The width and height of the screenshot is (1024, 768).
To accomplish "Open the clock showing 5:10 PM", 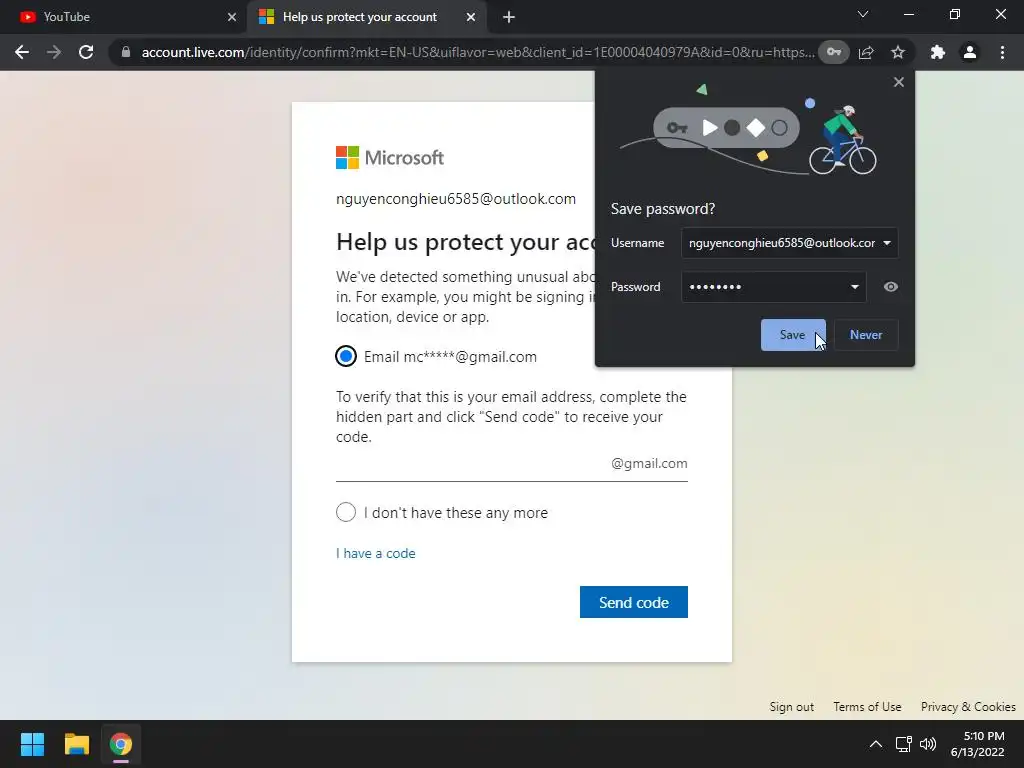I will click(x=978, y=744).
